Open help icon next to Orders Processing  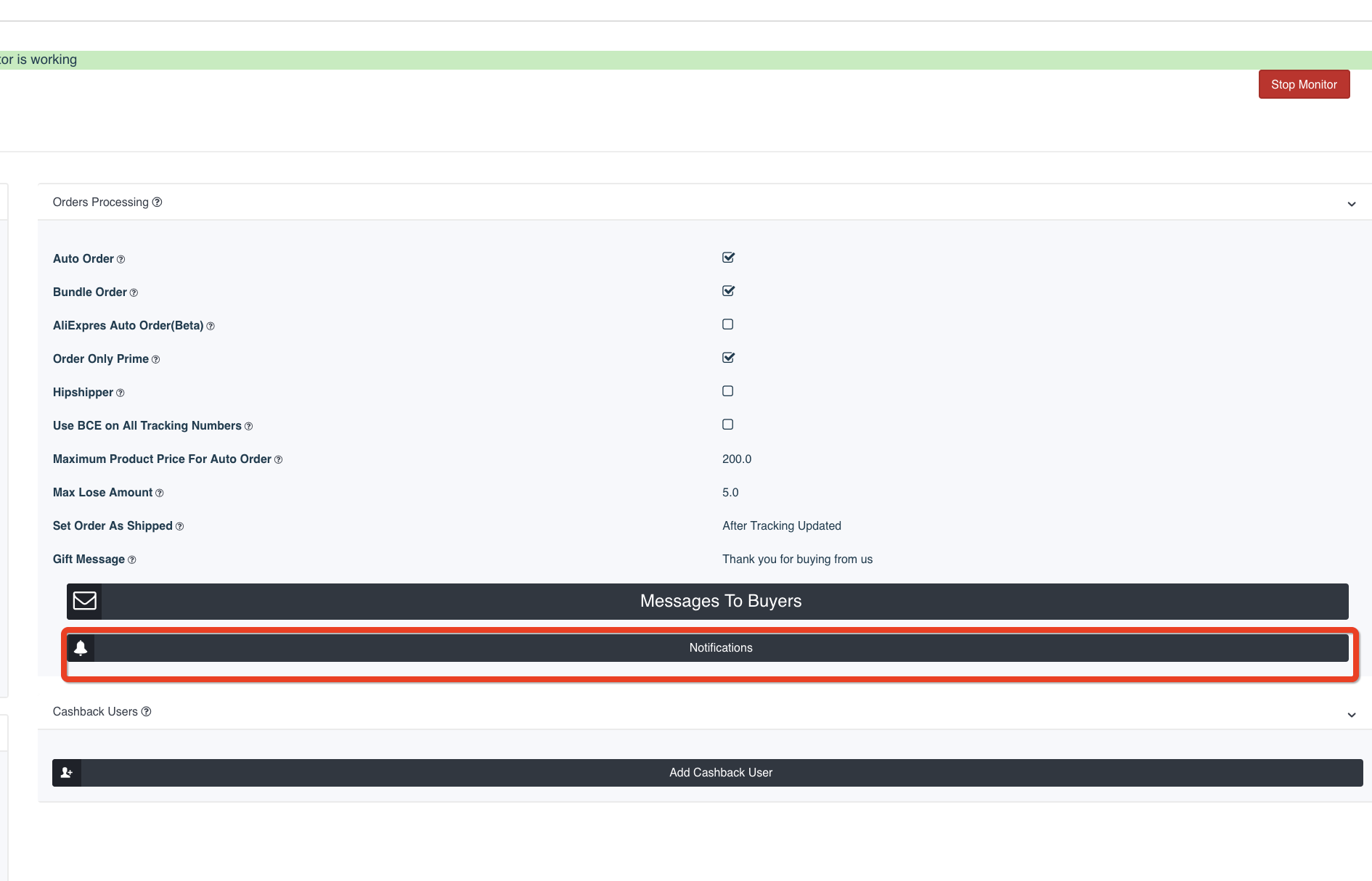pos(157,202)
